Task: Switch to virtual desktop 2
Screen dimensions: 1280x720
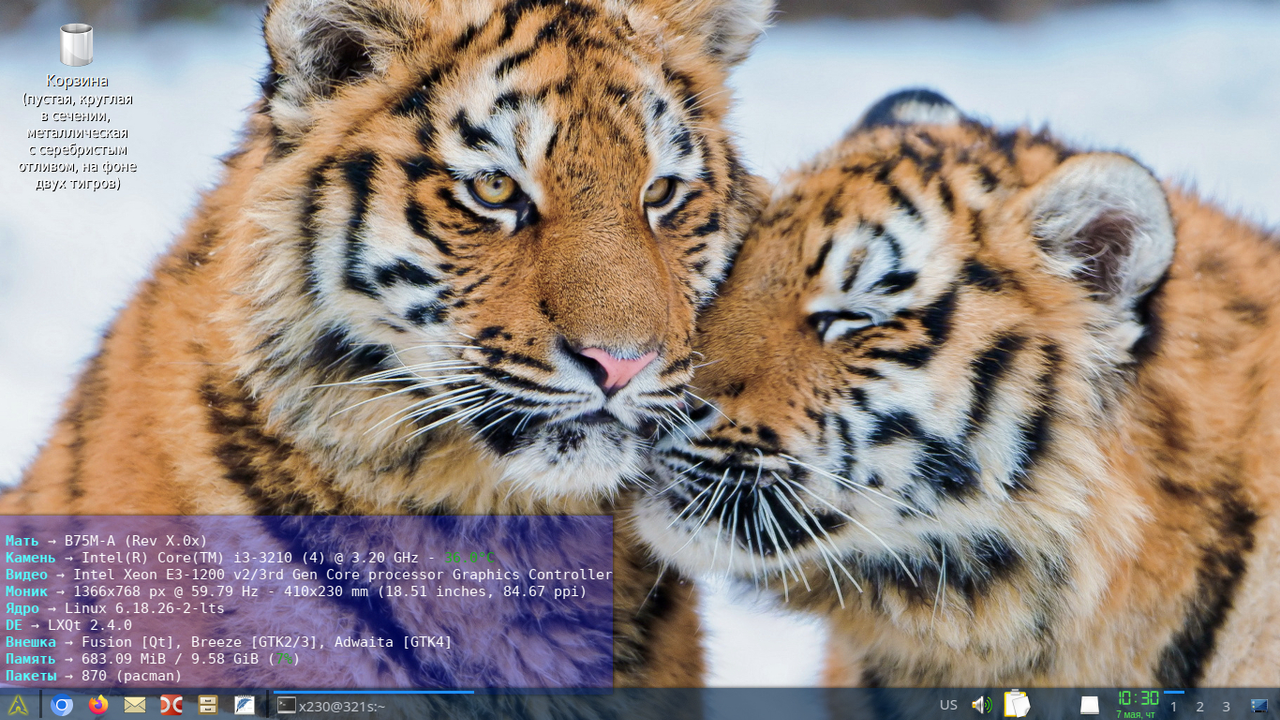Action: [x=1200, y=706]
